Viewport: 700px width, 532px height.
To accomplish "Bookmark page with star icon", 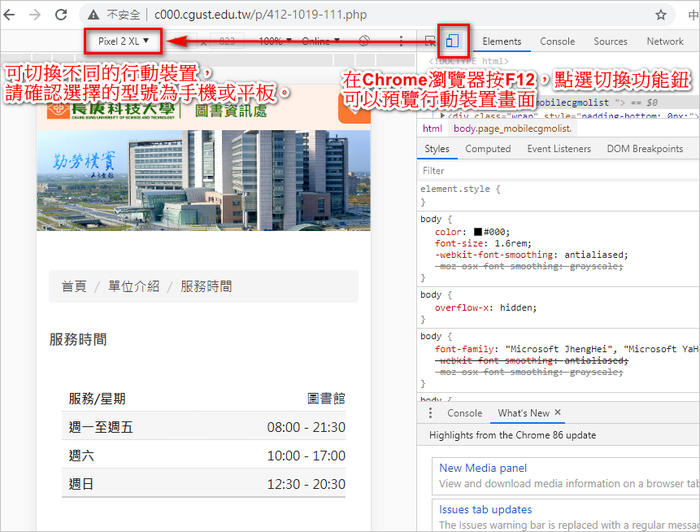I will click(661, 15).
